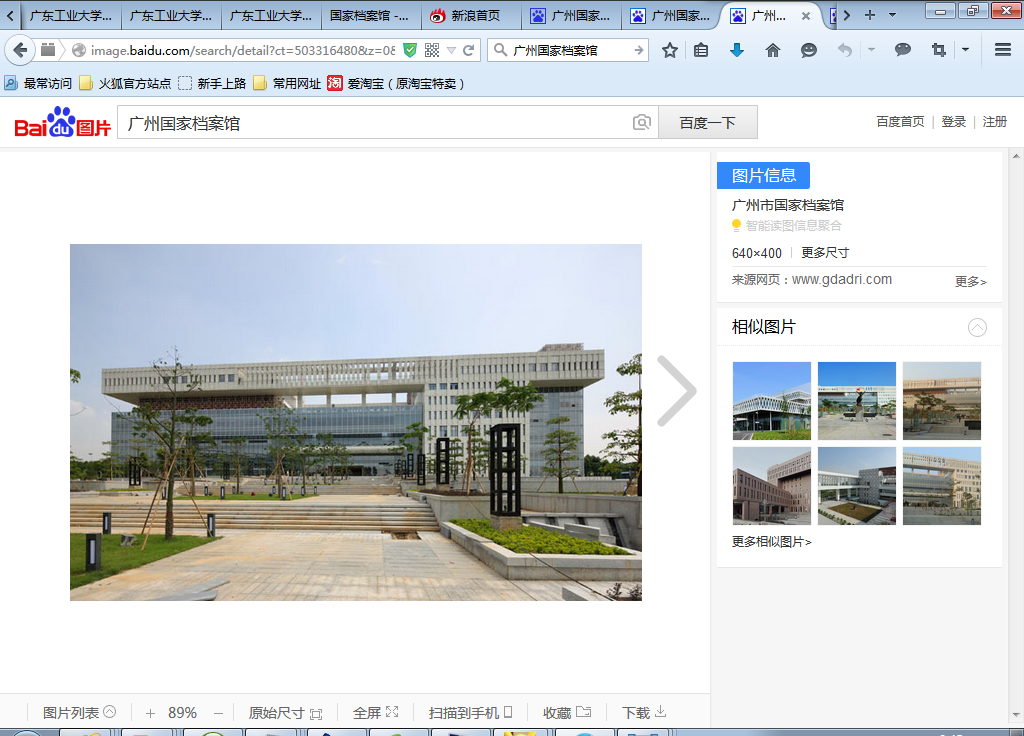Click the bookmark star icon
Screen dimensions: 1024x736
(670, 50)
